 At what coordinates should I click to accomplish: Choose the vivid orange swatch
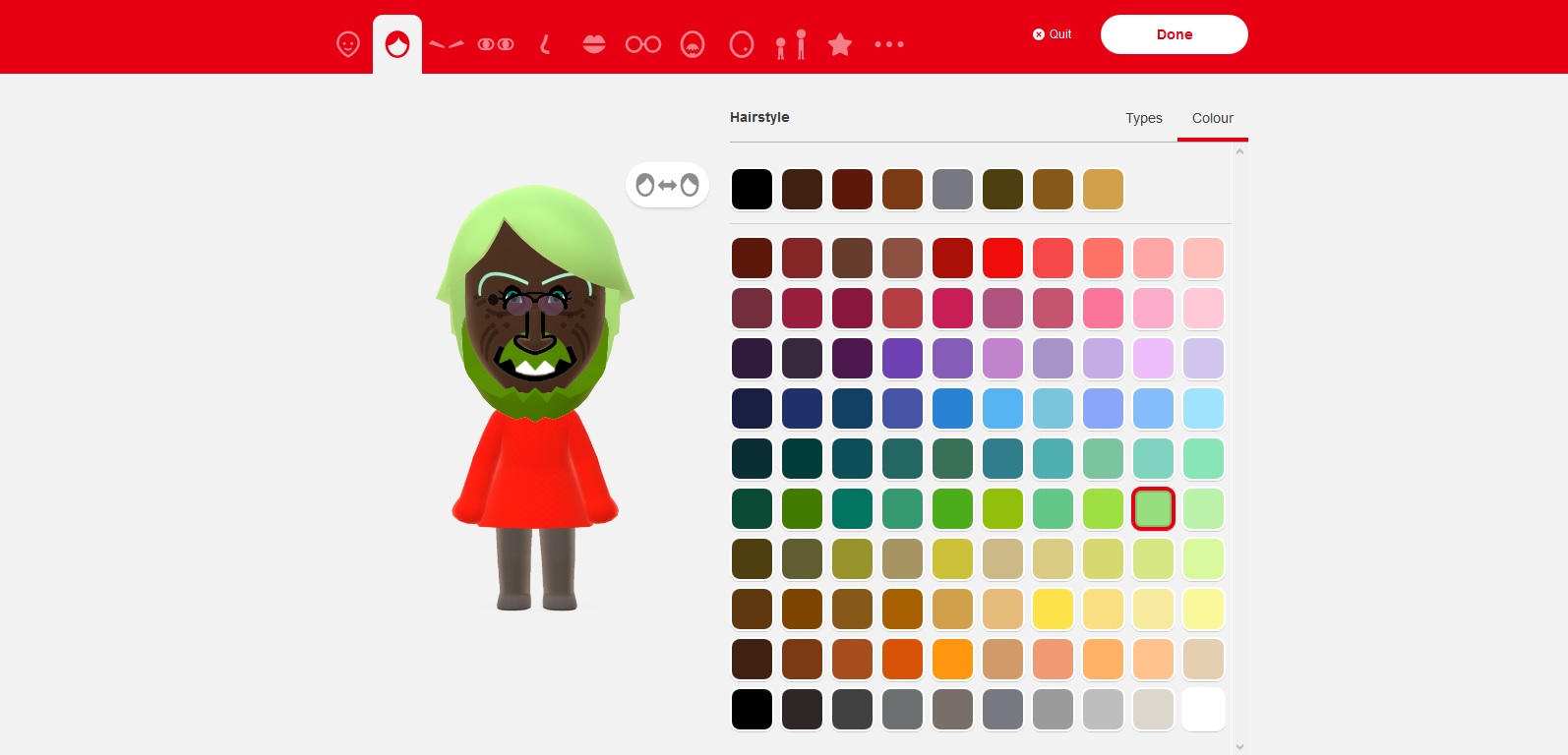[x=953, y=660]
